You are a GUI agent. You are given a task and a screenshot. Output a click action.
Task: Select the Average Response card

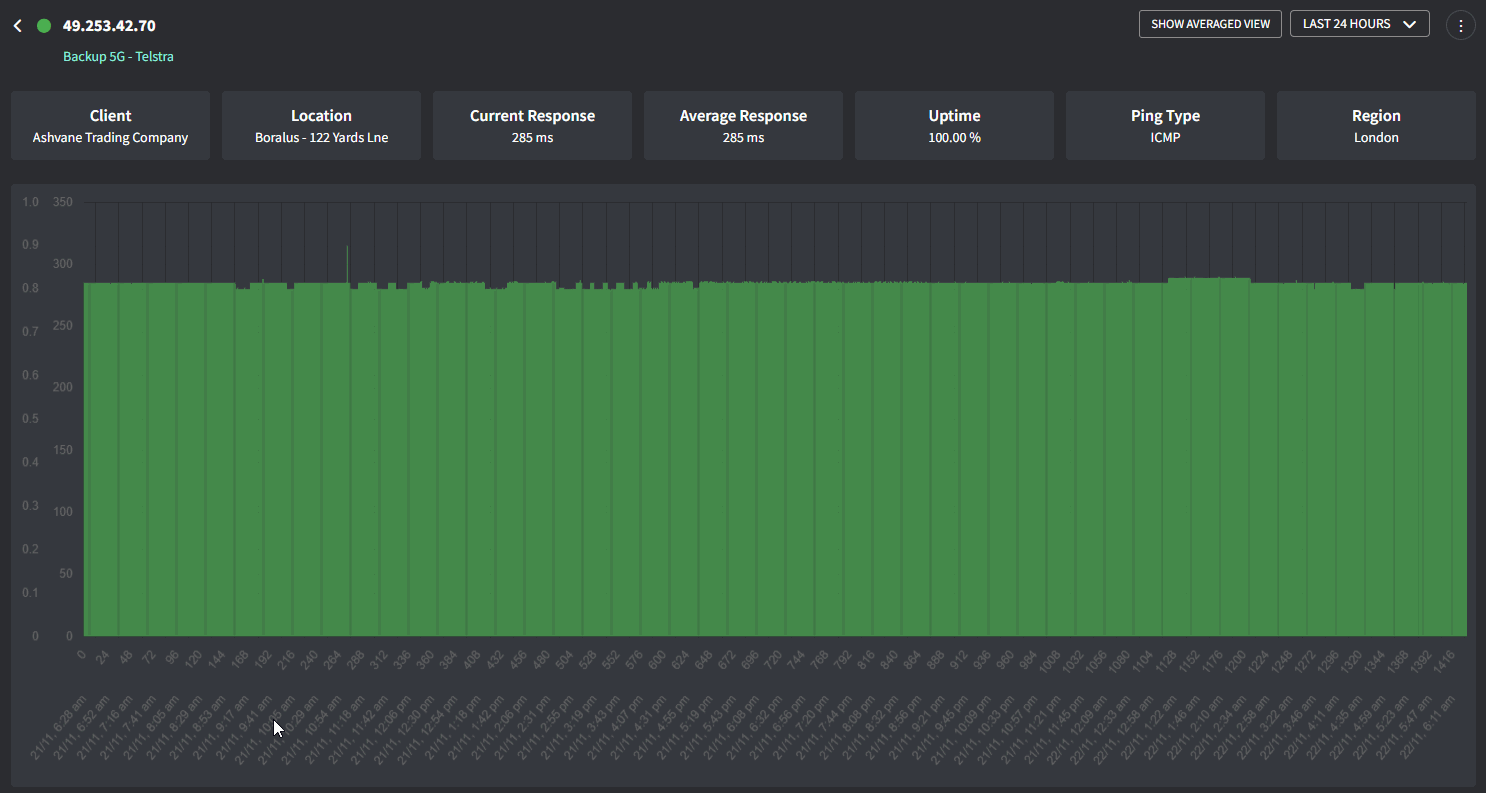tap(743, 126)
